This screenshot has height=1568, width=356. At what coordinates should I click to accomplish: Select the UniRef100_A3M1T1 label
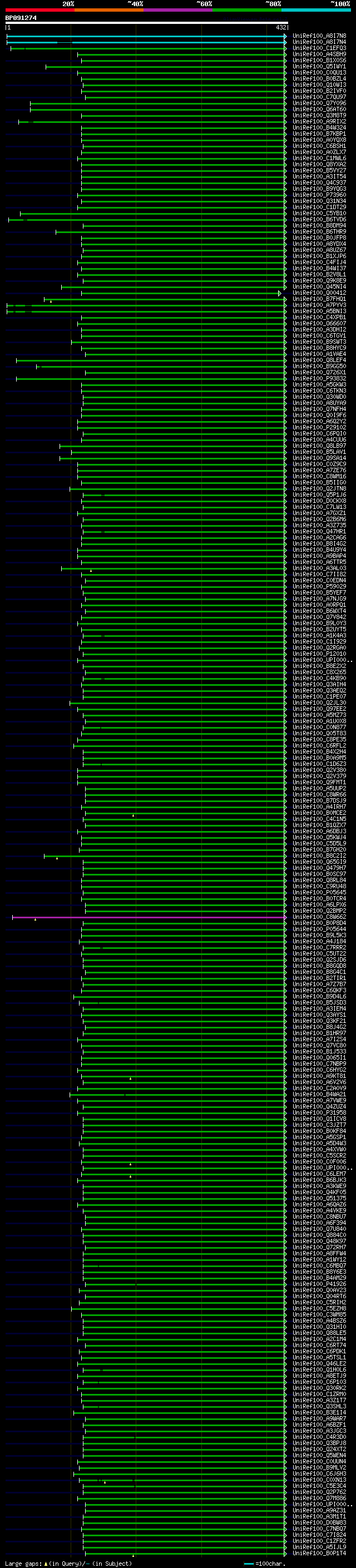[319, 1516]
